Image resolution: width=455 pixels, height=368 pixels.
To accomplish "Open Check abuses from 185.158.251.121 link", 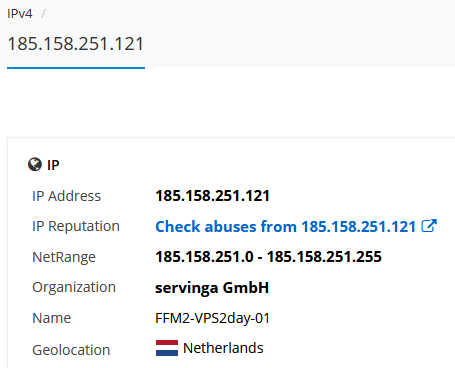I will point(296,226).
